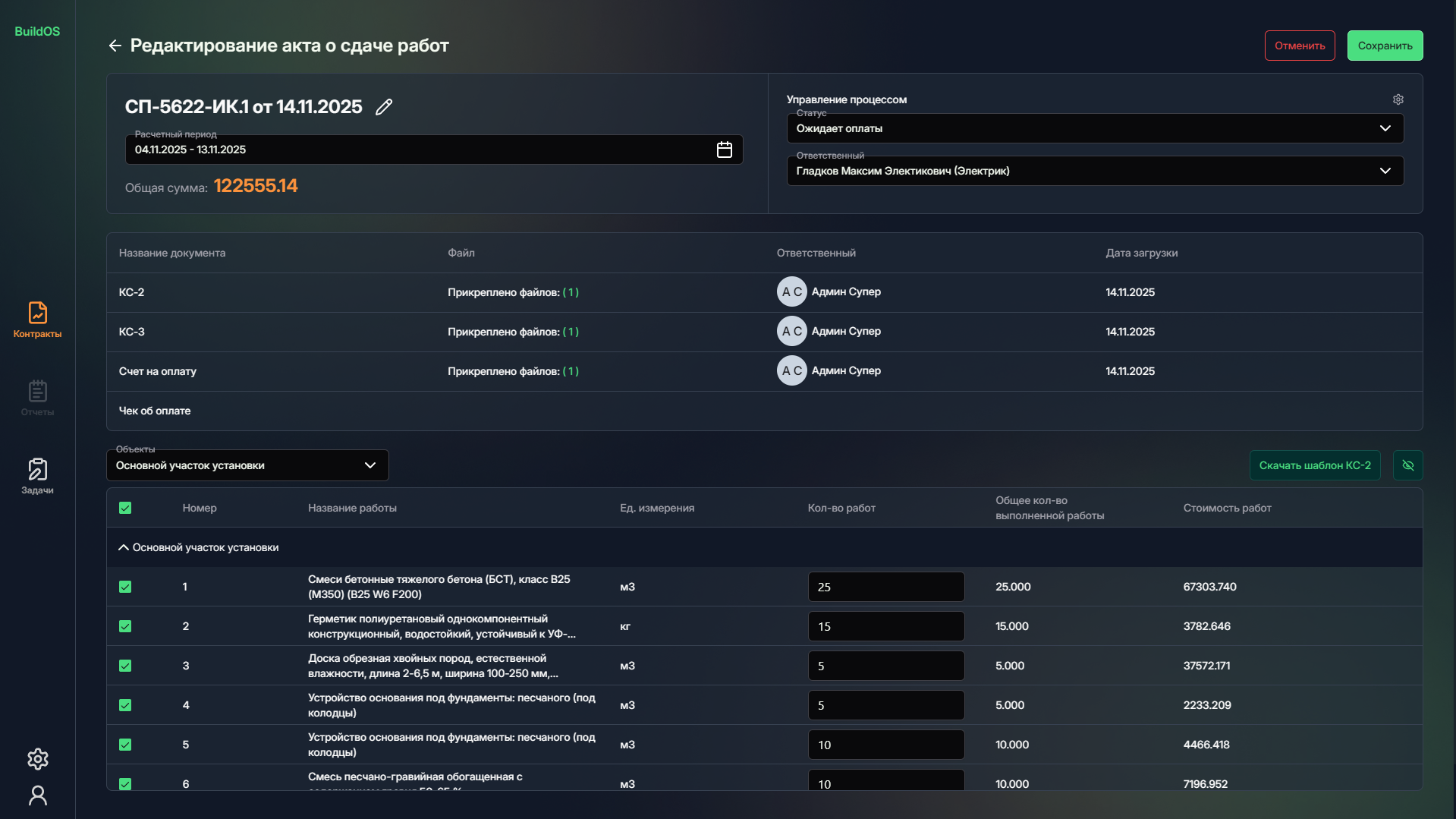Go to Отчеты in the sidebar

pos(37,398)
